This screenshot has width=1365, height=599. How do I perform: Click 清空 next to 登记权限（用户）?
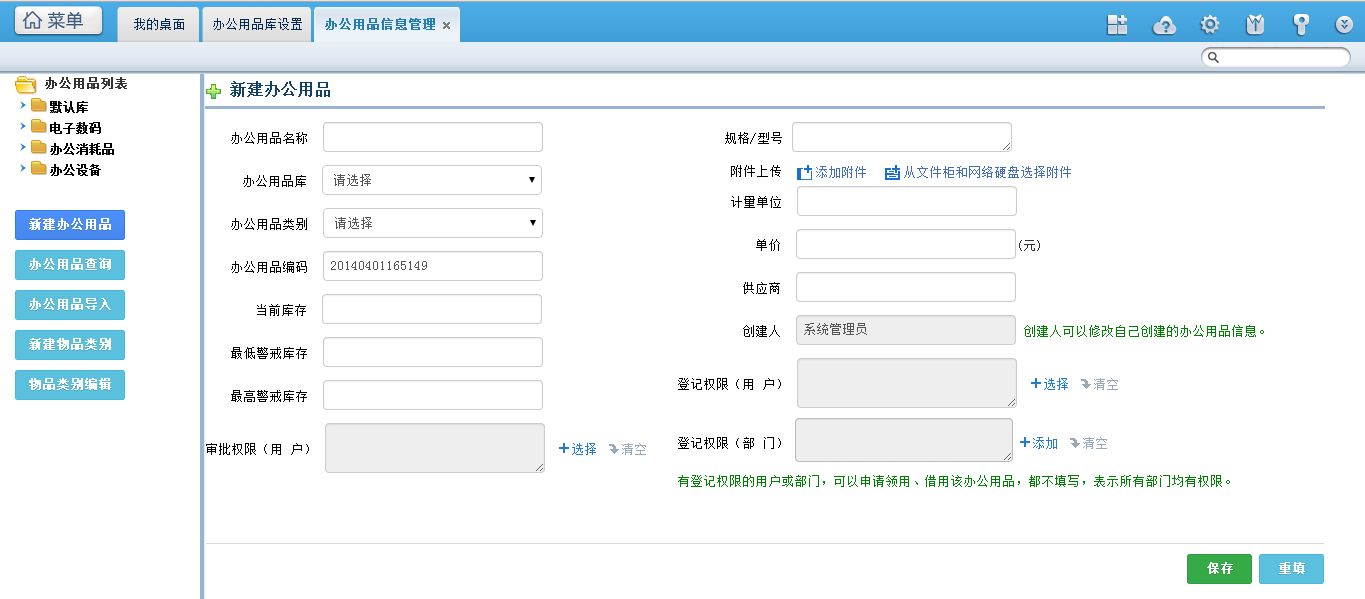(x=1099, y=384)
